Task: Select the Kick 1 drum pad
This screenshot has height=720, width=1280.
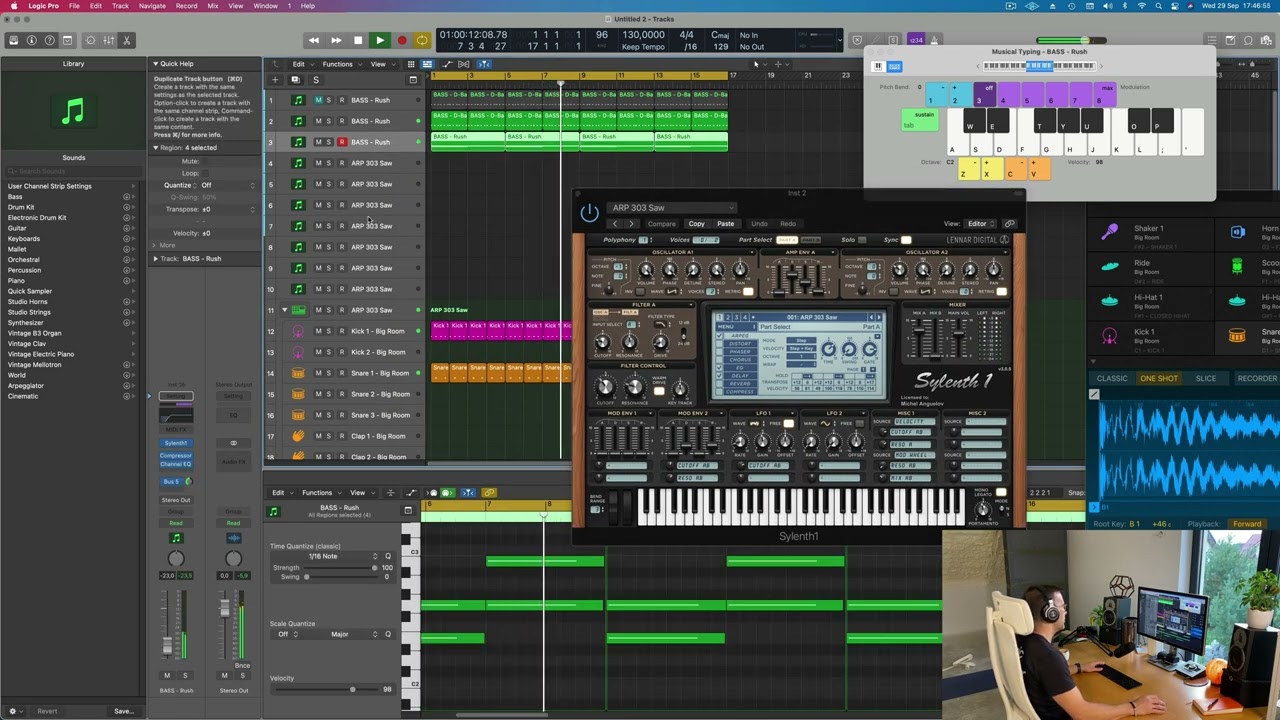Action: pos(1144,335)
